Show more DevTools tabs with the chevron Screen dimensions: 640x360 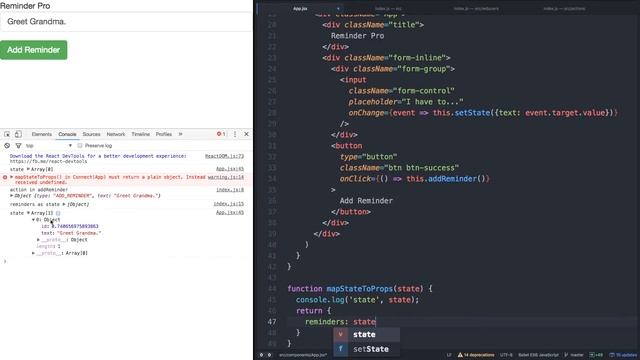point(180,134)
